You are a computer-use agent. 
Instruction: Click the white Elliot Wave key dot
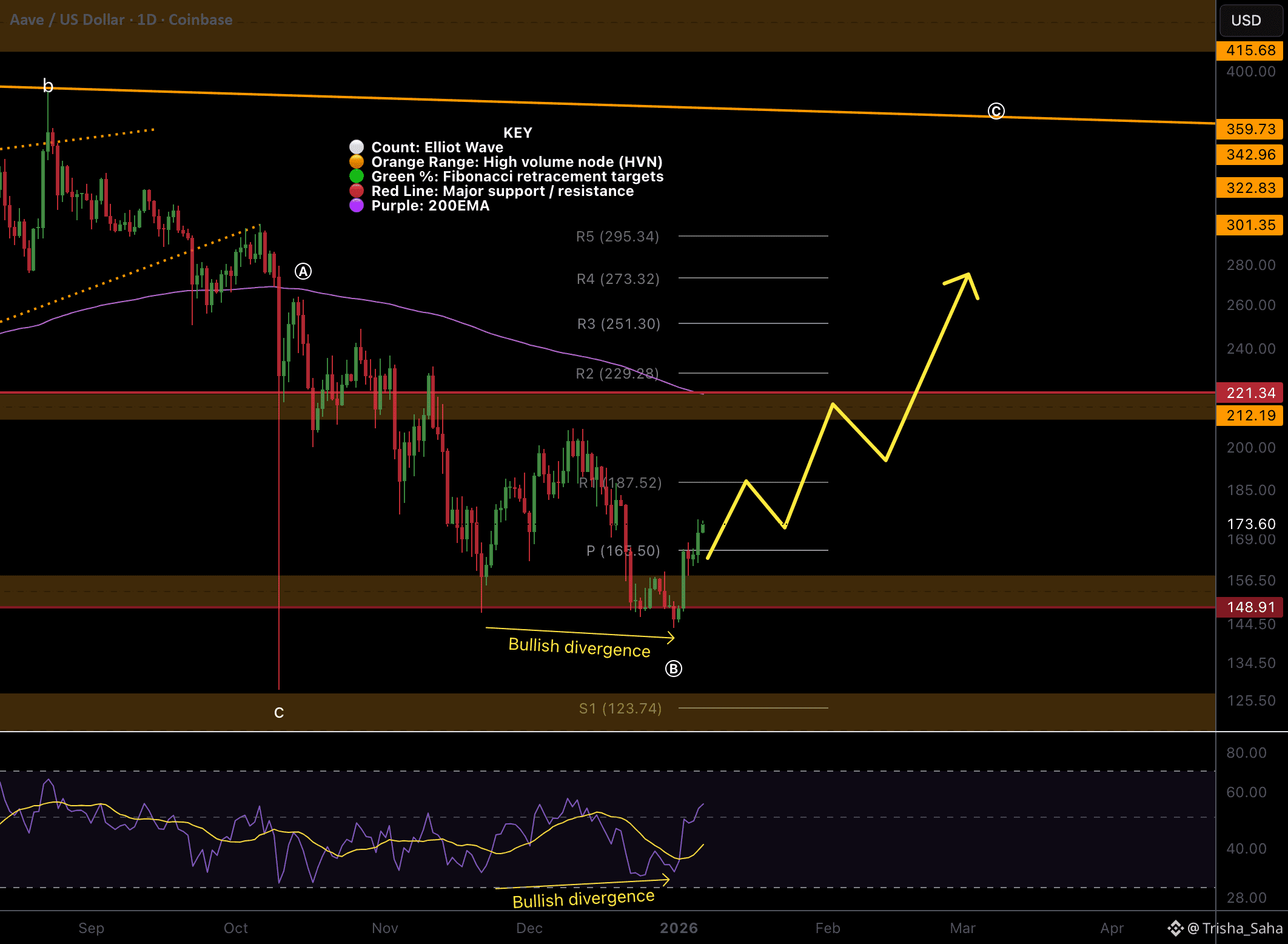pyautogui.click(x=357, y=147)
